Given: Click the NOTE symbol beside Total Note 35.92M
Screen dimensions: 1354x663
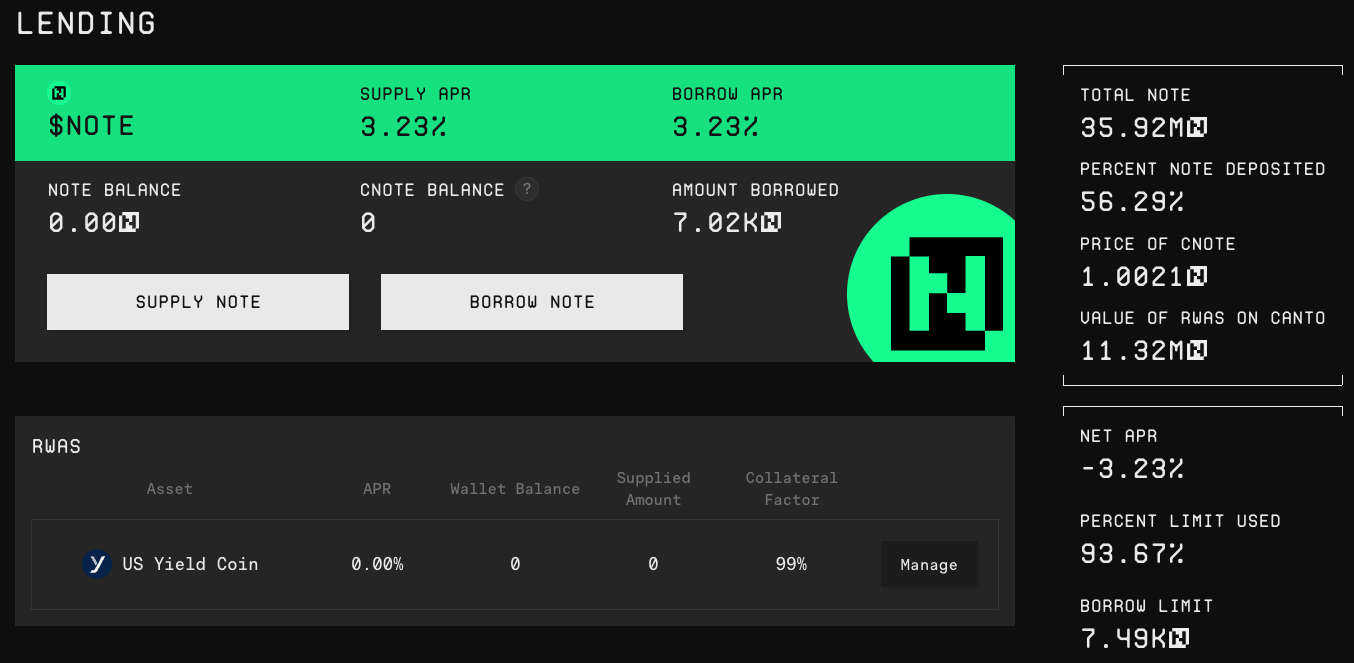Looking at the screenshot, I should 1197,128.
